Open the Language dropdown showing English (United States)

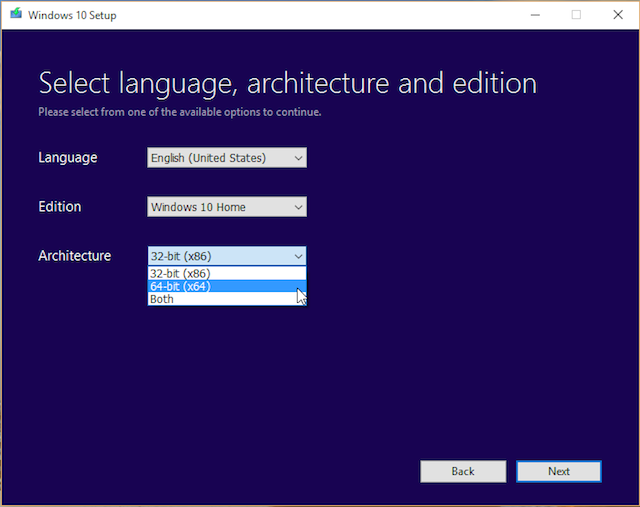point(219,158)
